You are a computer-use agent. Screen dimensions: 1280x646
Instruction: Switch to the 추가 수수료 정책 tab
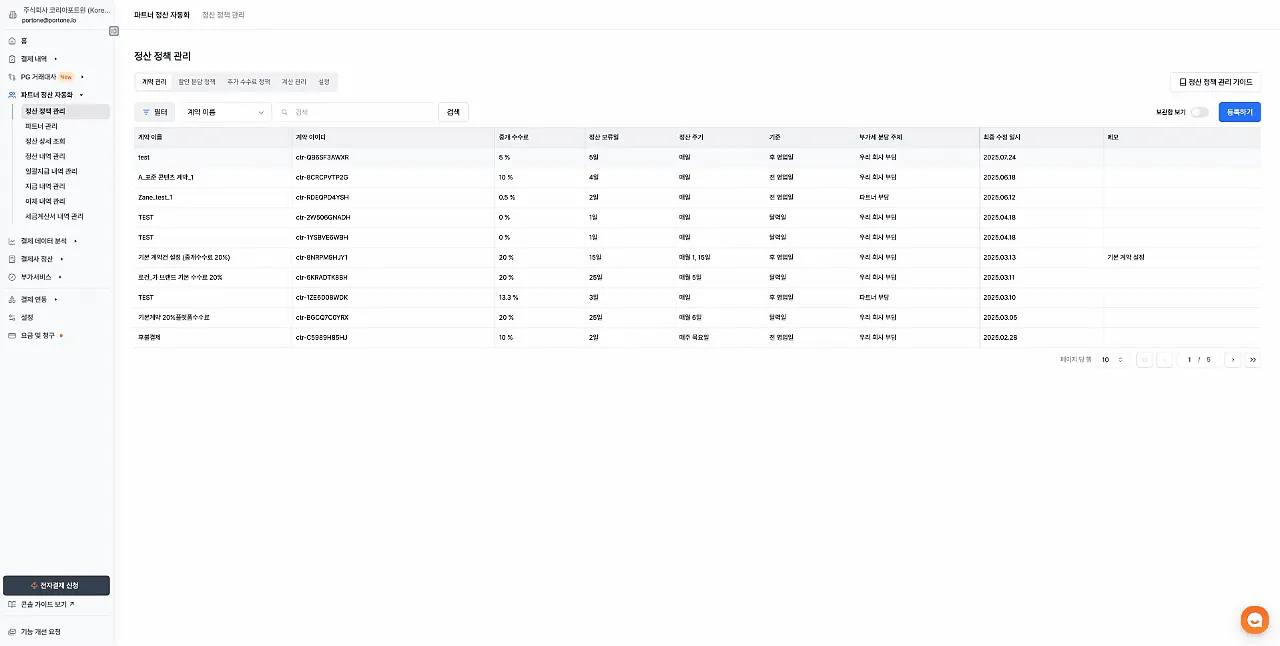(248, 82)
